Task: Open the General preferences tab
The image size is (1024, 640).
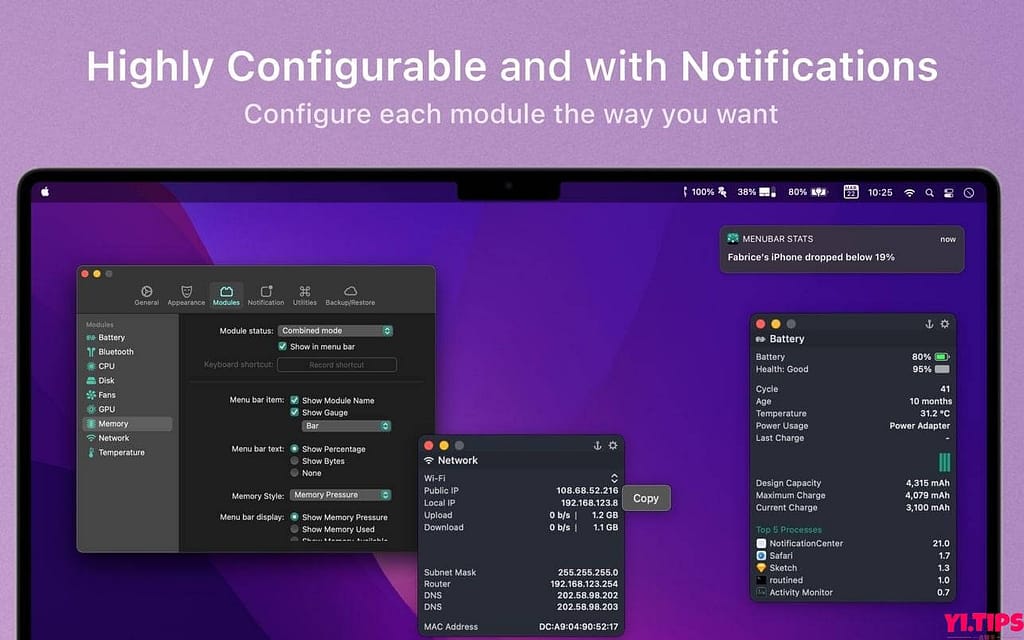Action: click(146, 295)
